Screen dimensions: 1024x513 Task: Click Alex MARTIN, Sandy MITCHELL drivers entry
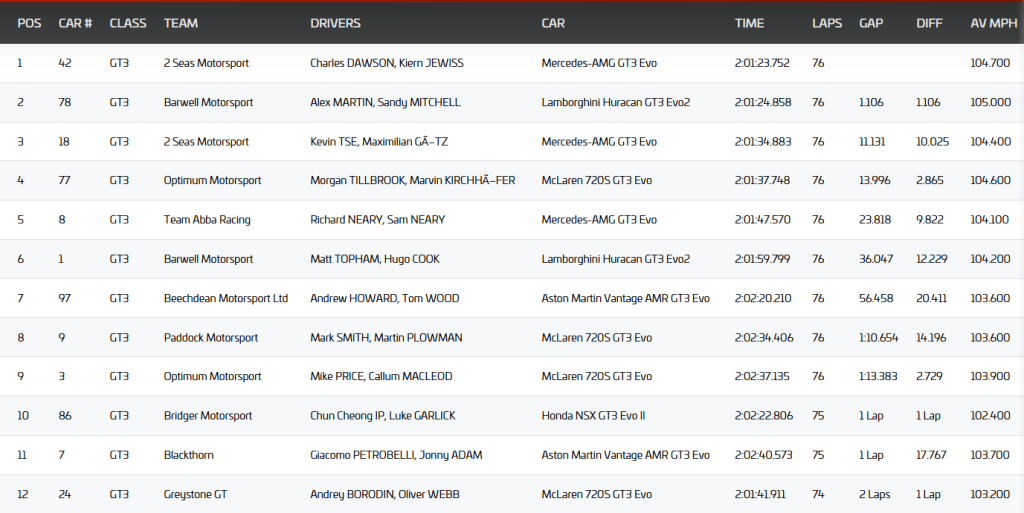[x=385, y=102]
